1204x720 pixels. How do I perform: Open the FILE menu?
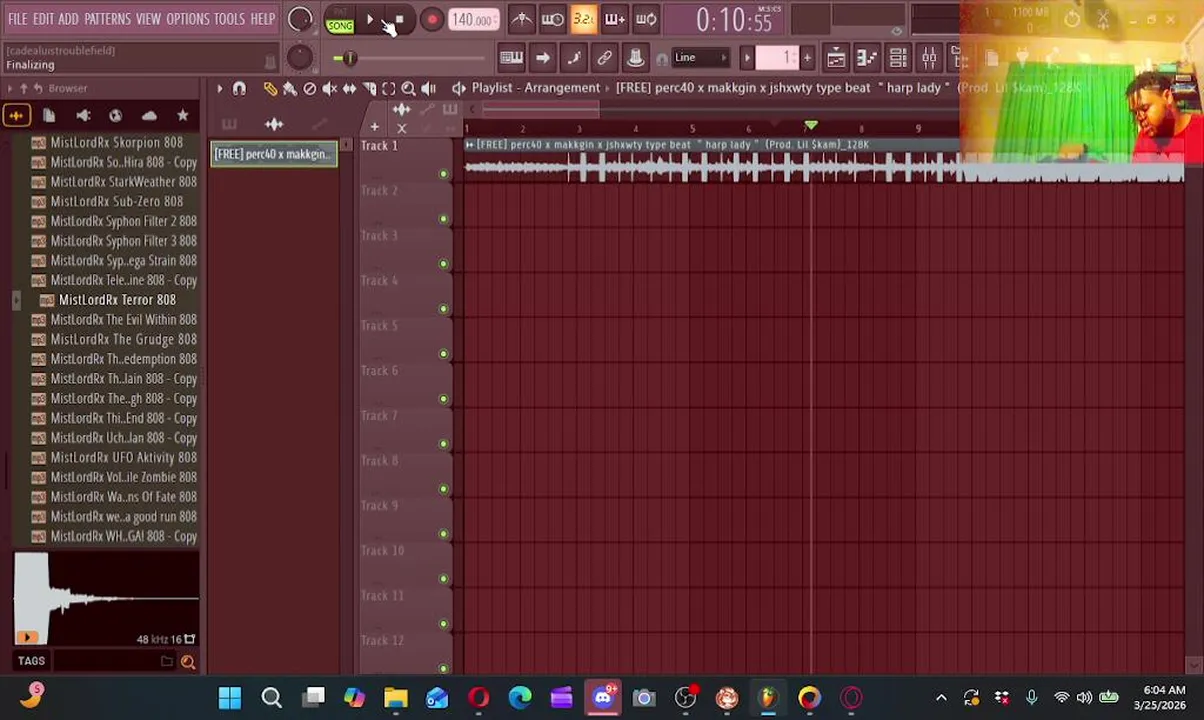[x=18, y=19]
